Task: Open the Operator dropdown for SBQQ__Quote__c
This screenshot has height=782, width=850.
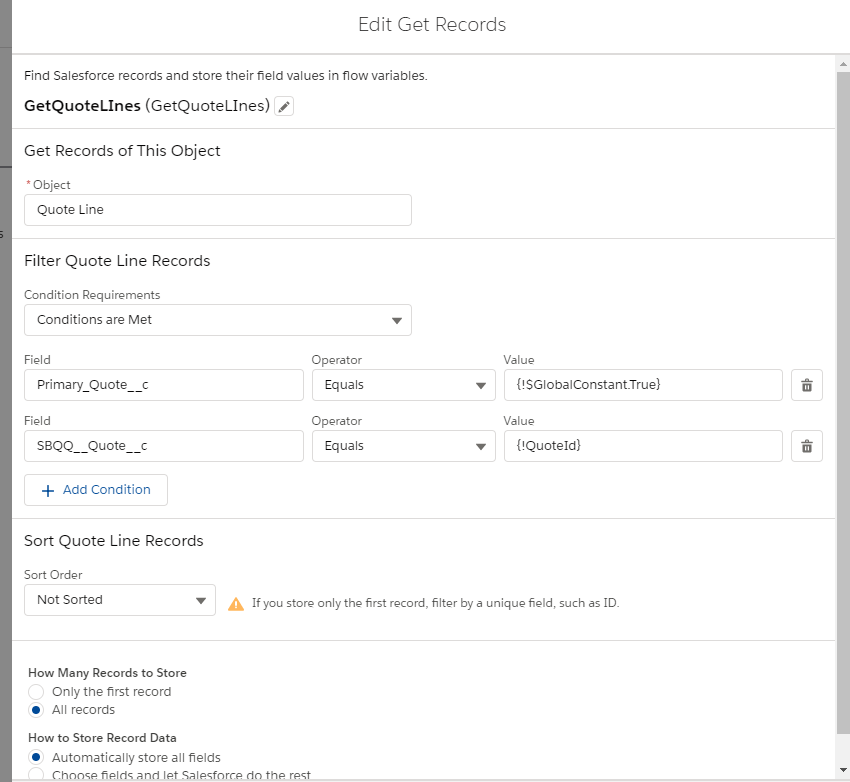Action: tap(403, 446)
